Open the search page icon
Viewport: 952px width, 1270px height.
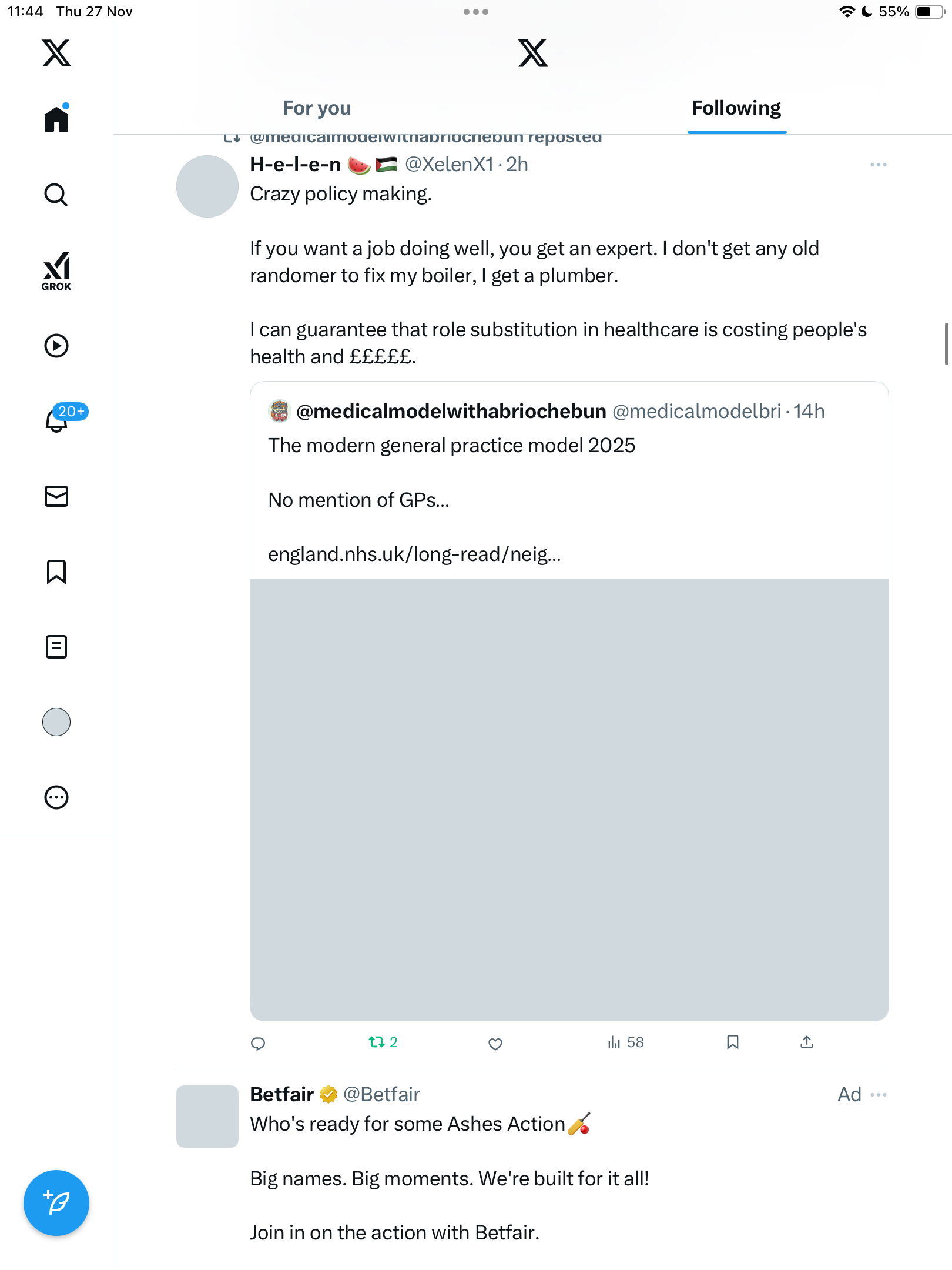click(56, 195)
